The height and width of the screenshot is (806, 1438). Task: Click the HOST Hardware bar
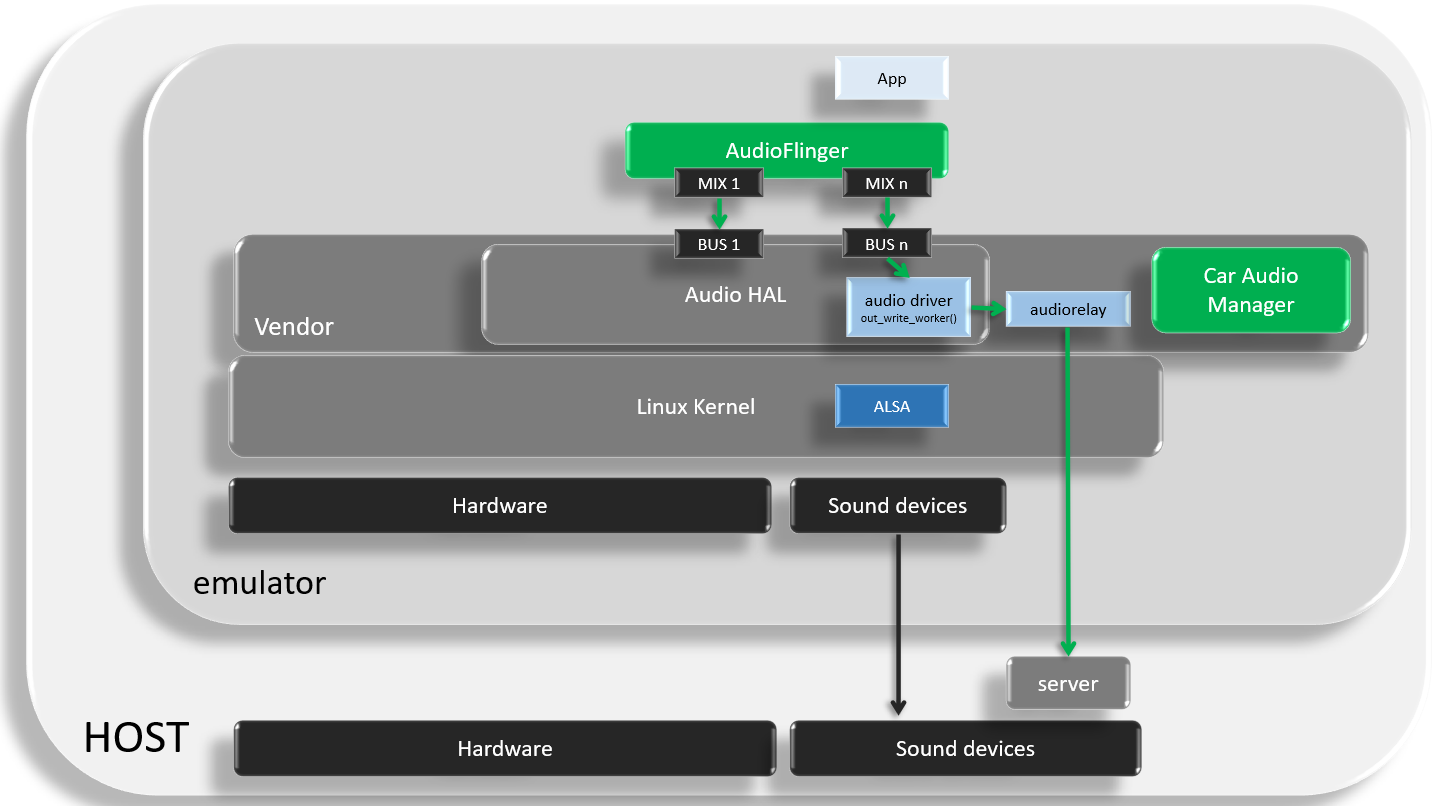coord(505,748)
